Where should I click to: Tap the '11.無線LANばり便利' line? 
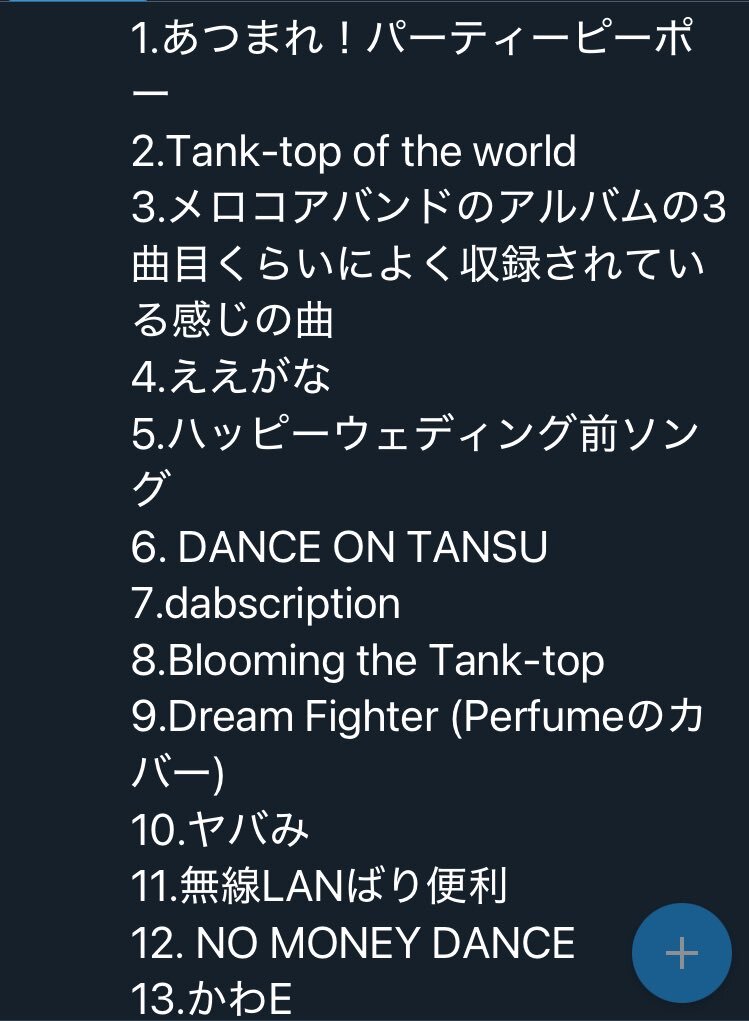click(x=318, y=886)
